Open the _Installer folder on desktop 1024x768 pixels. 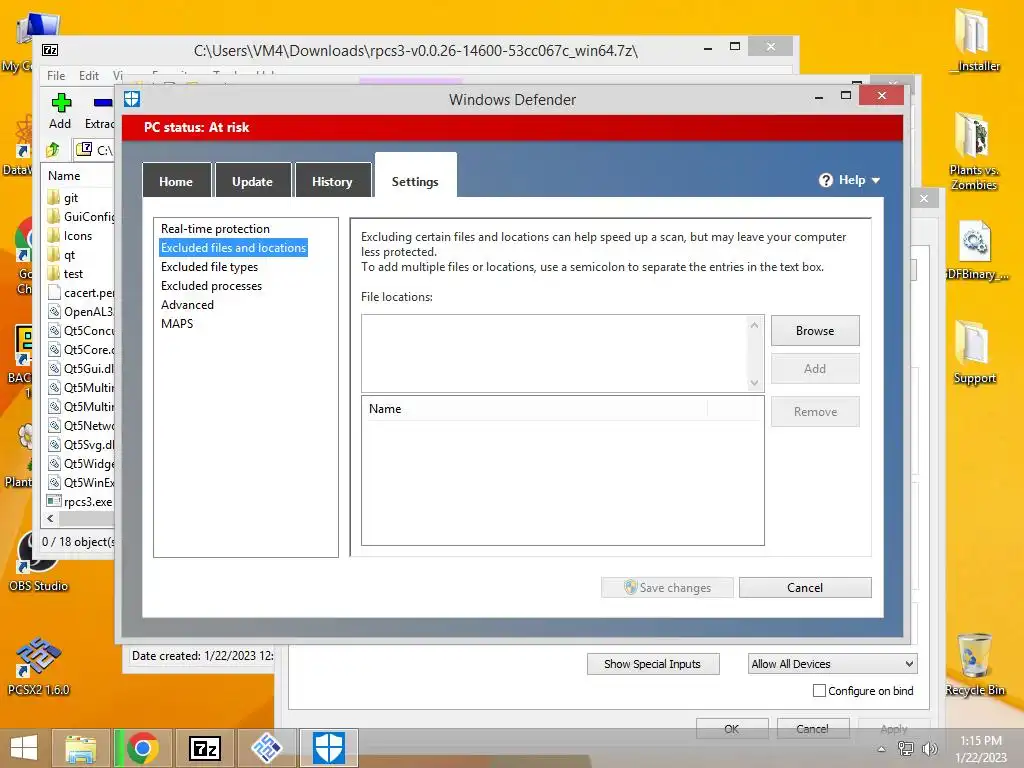click(x=974, y=39)
